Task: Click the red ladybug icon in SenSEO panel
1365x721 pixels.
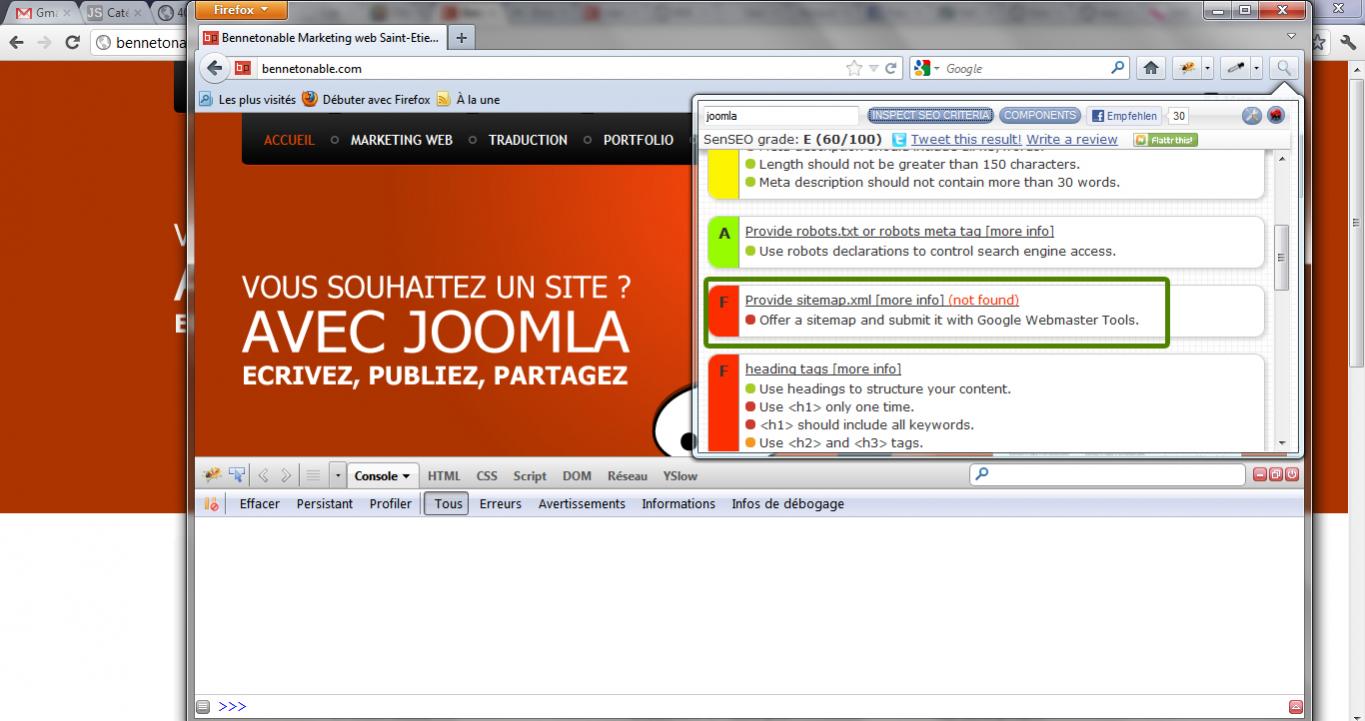Action: [x=1276, y=115]
